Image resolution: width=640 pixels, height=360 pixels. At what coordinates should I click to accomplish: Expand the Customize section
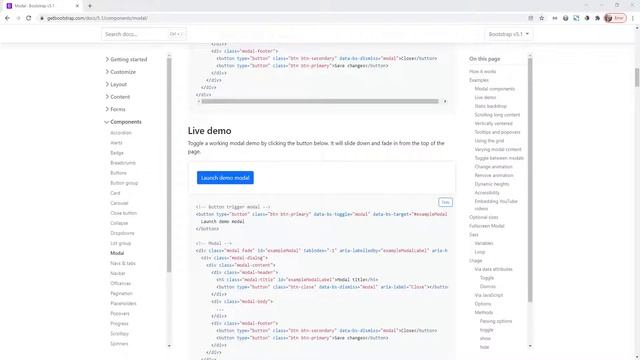120,72
